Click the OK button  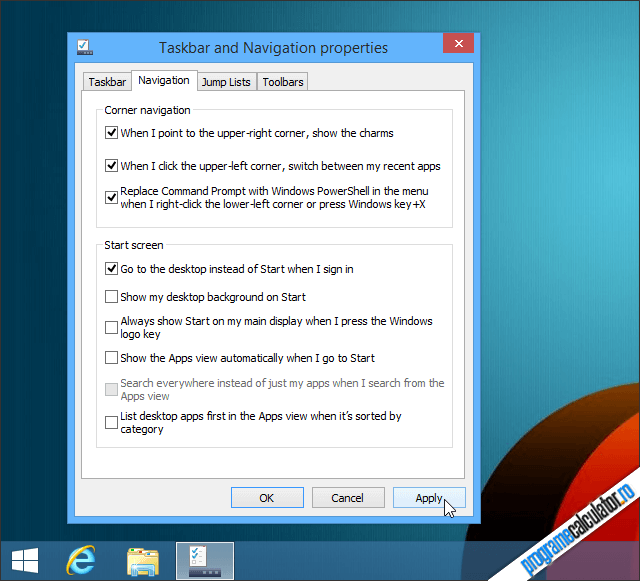click(x=267, y=498)
